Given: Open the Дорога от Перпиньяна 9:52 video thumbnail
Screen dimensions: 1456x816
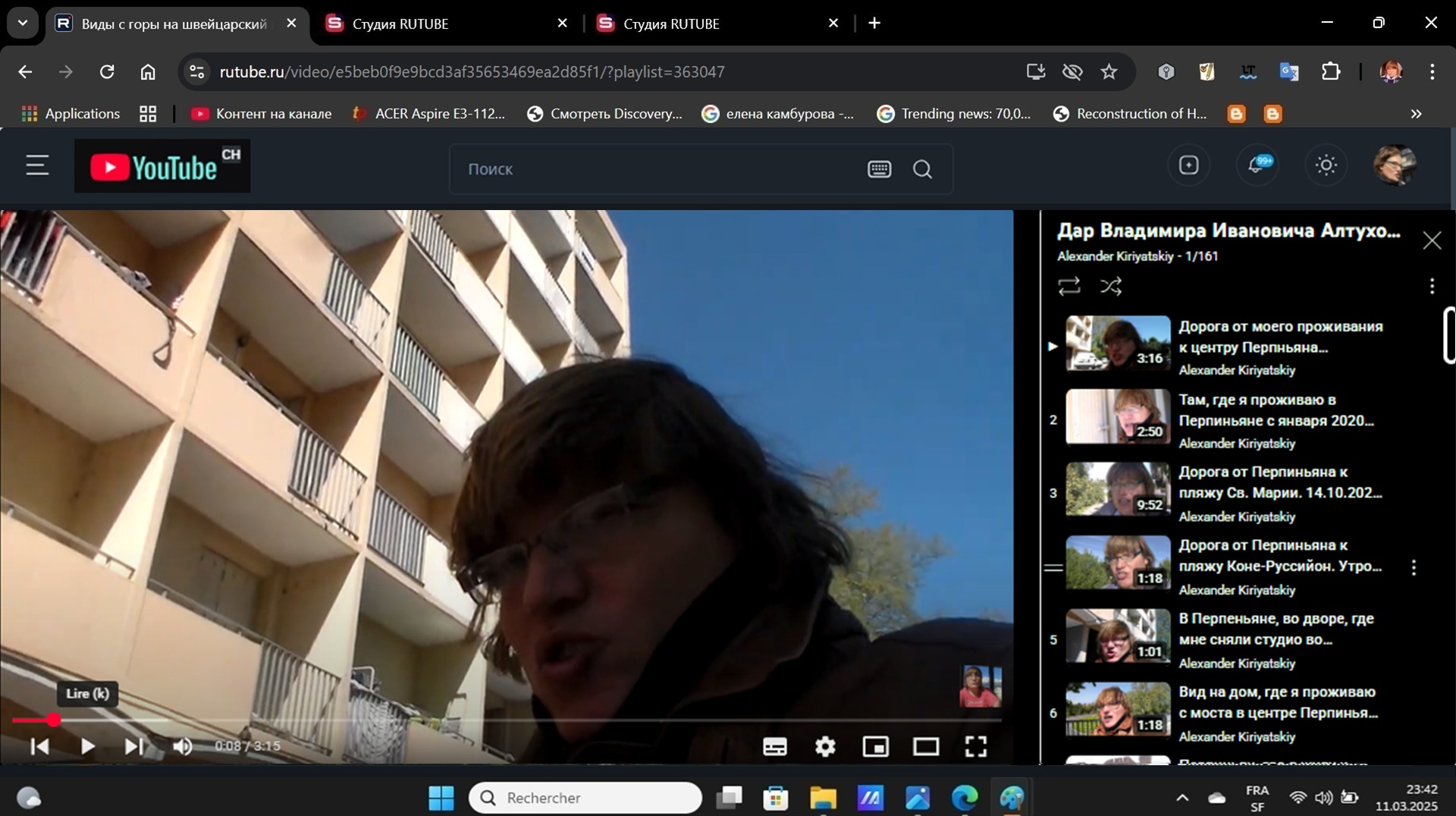Looking at the screenshot, I should [1118, 490].
